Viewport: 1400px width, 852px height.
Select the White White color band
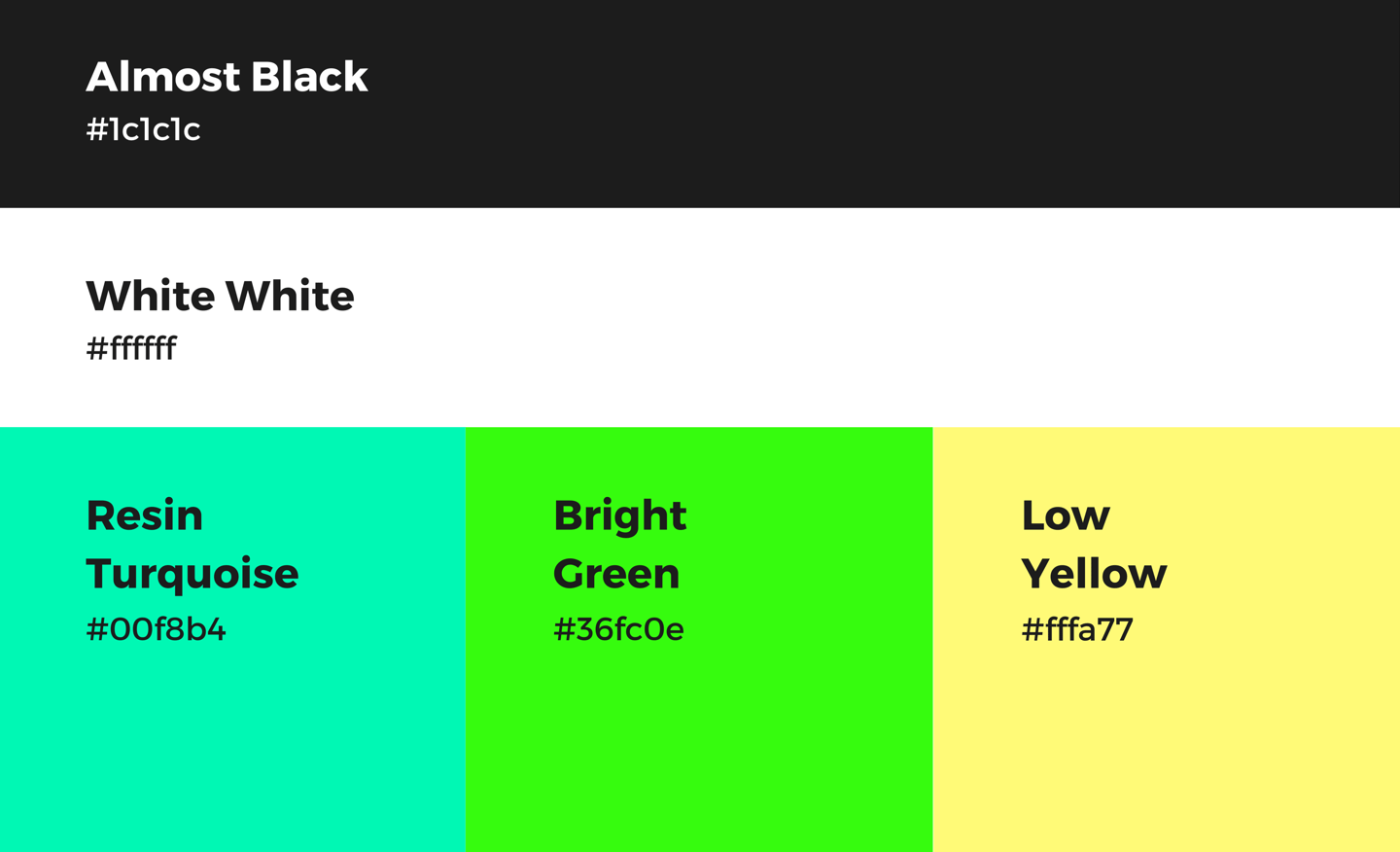700,317
